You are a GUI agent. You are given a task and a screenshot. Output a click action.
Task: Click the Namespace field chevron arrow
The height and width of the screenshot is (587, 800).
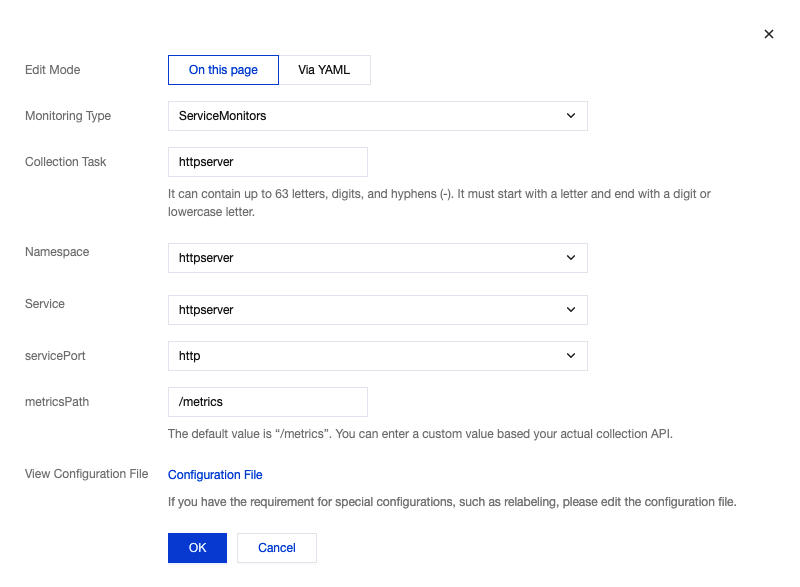[x=571, y=258]
